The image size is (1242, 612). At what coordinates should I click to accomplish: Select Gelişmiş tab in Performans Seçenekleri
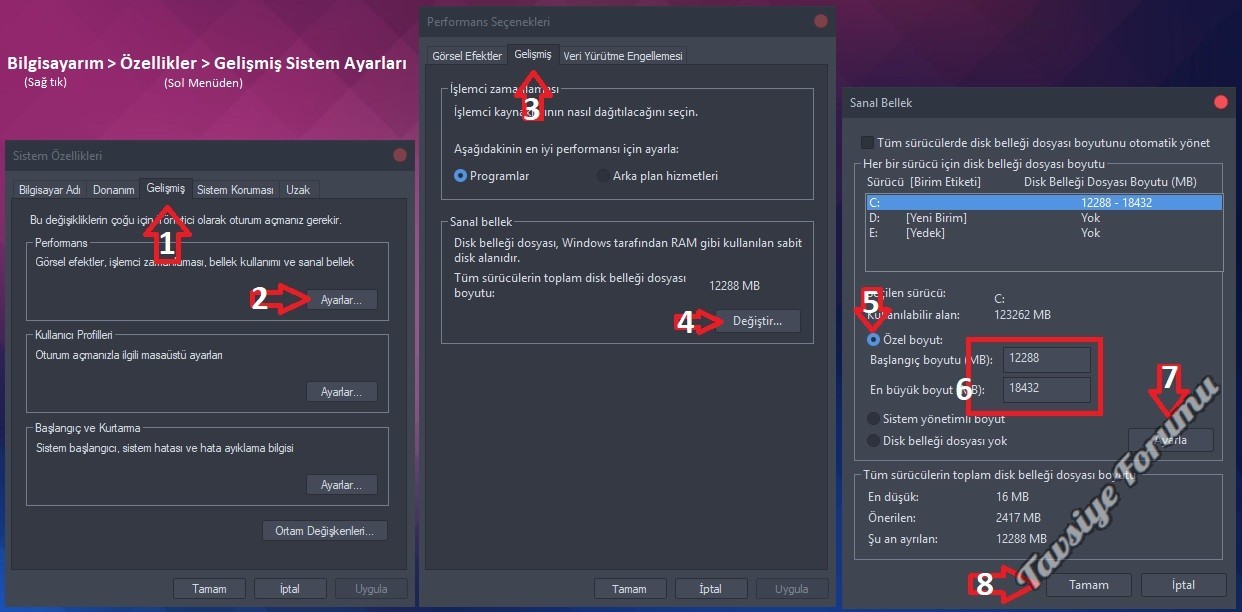[x=532, y=54]
